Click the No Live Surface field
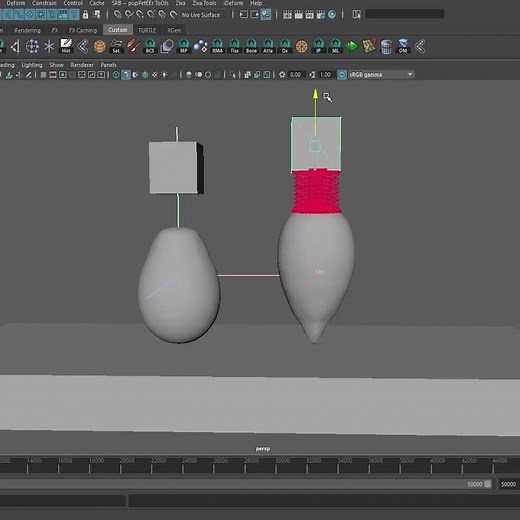520x520 pixels. pyautogui.click(x=201, y=15)
